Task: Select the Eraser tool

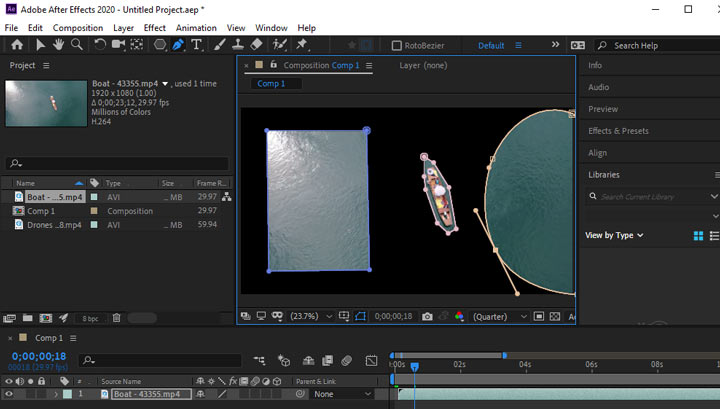Action: tap(256, 45)
